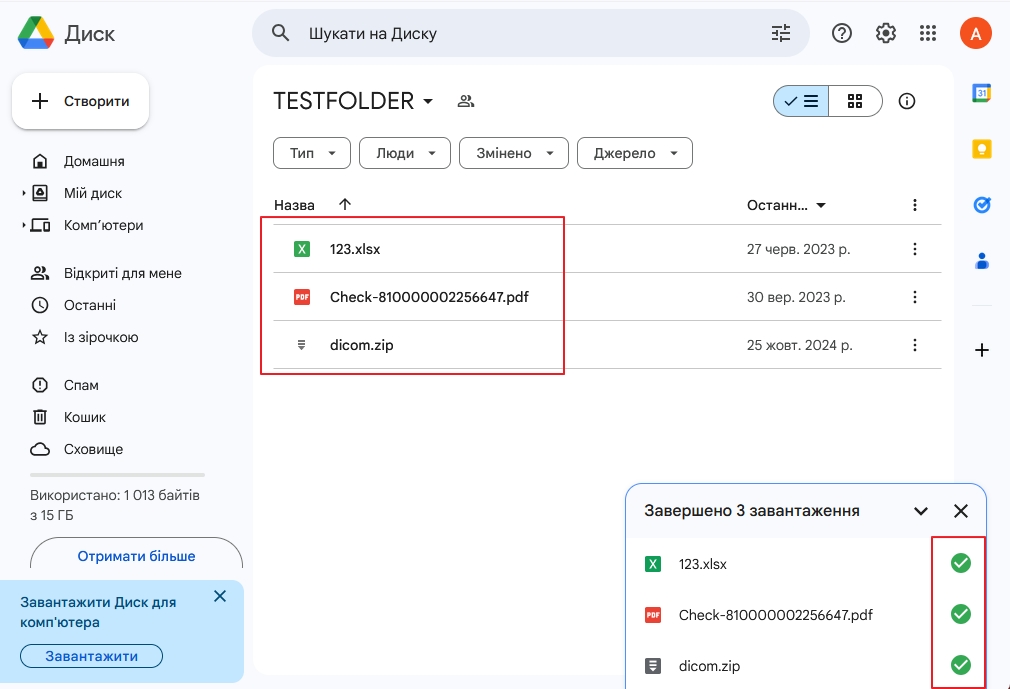The height and width of the screenshot is (689, 1010).
Task: Open the Google apps grid
Action: coord(928,33)
